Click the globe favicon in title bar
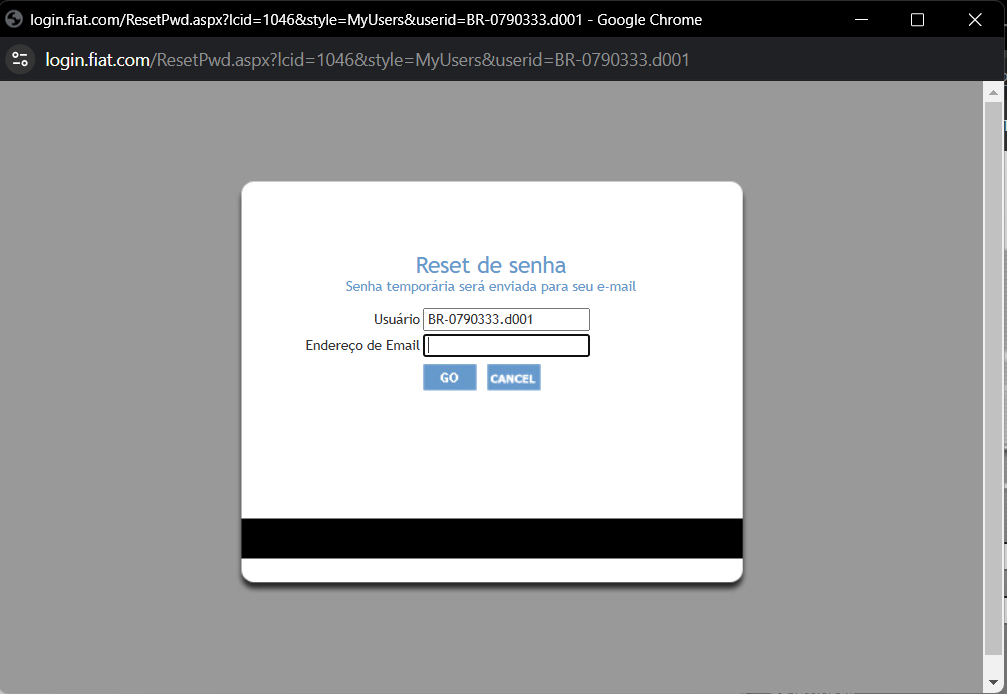 (x=13, y=19)
